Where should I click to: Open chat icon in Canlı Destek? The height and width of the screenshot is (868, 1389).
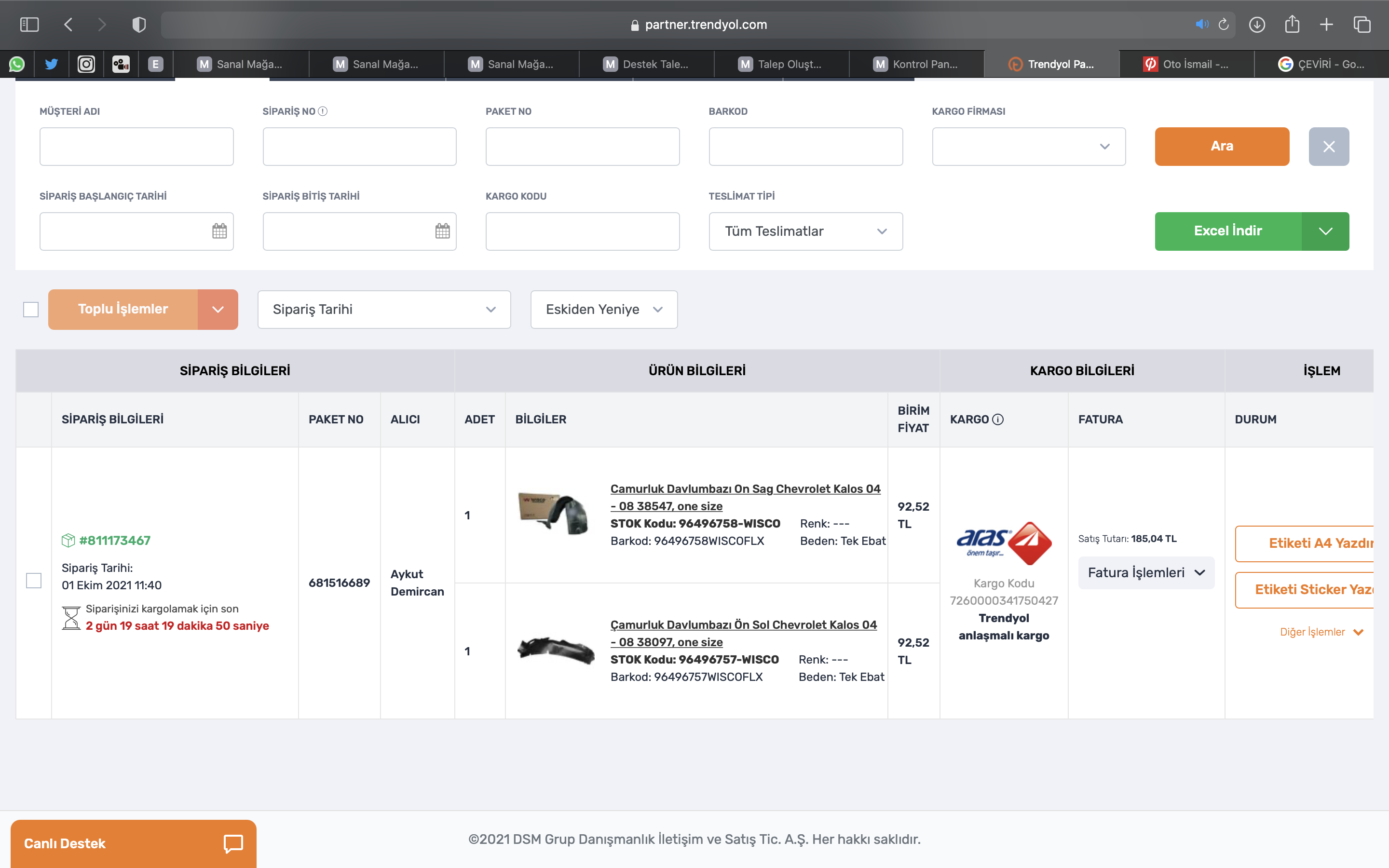tap(233, 843)
